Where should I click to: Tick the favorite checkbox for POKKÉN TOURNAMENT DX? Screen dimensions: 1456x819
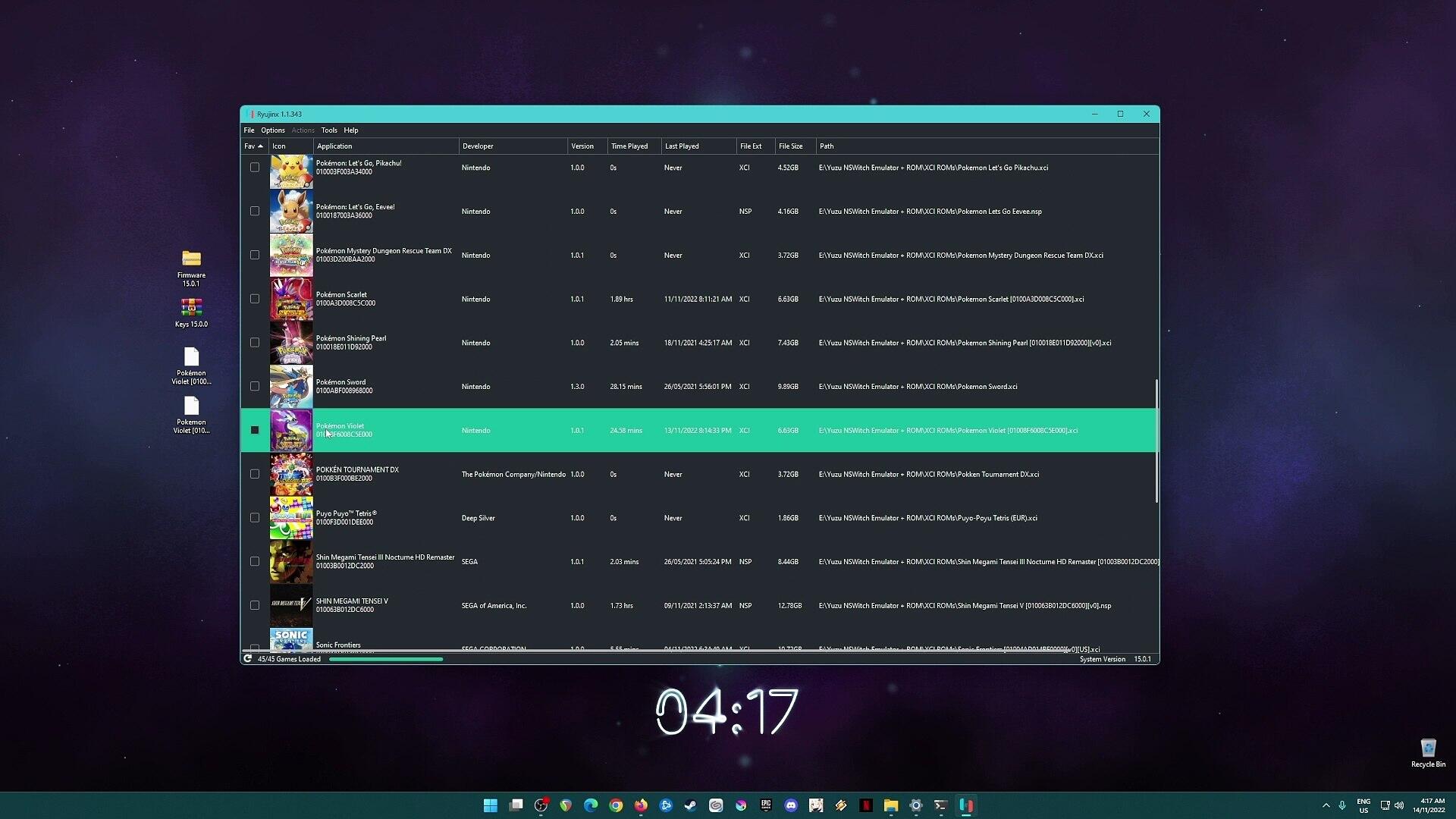click(255, 474)
